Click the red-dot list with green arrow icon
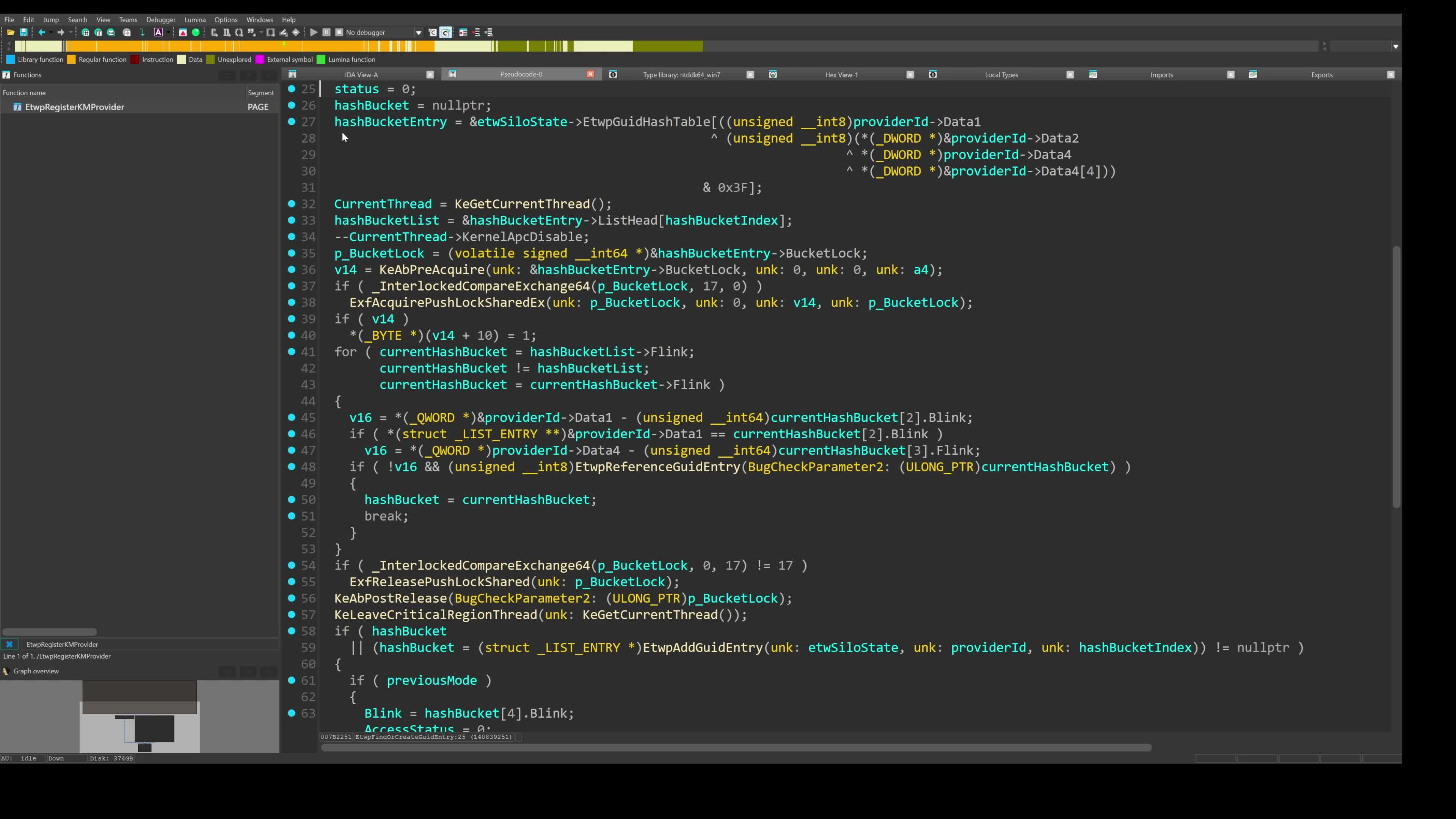The height and width of the screenshot is (819, 1456). coord(477,33)
